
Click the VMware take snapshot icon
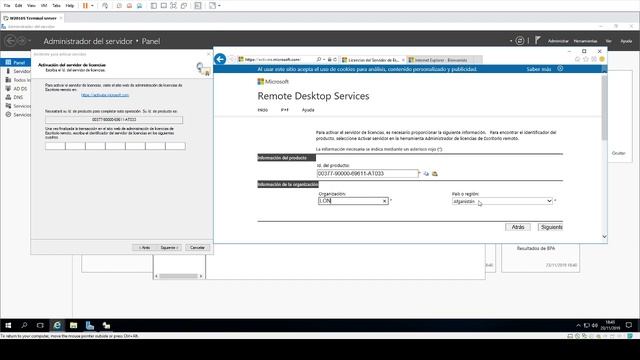(x=119, y=6)
